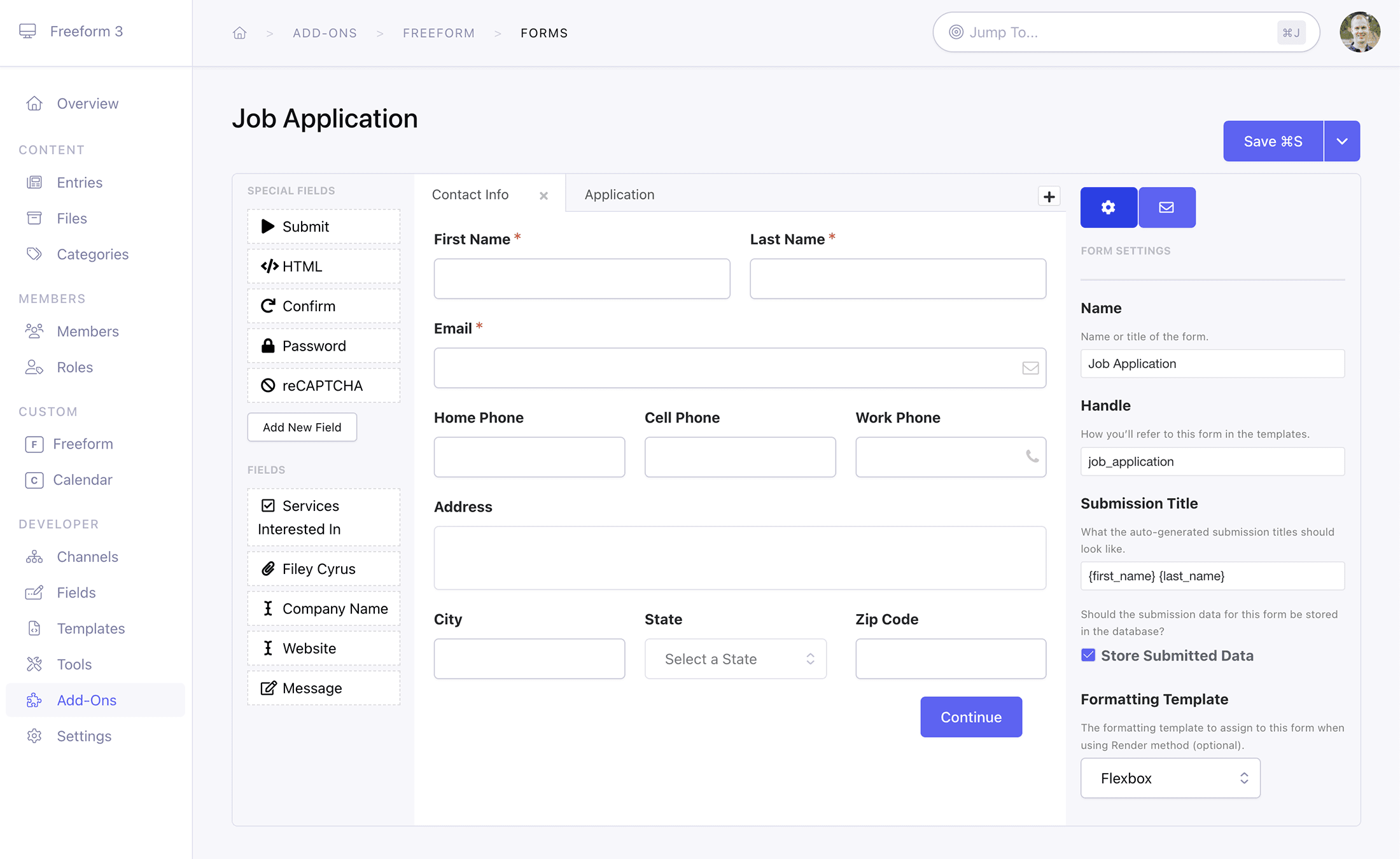
Task: Select the Contact Info tab
Action: click(471, 194)
